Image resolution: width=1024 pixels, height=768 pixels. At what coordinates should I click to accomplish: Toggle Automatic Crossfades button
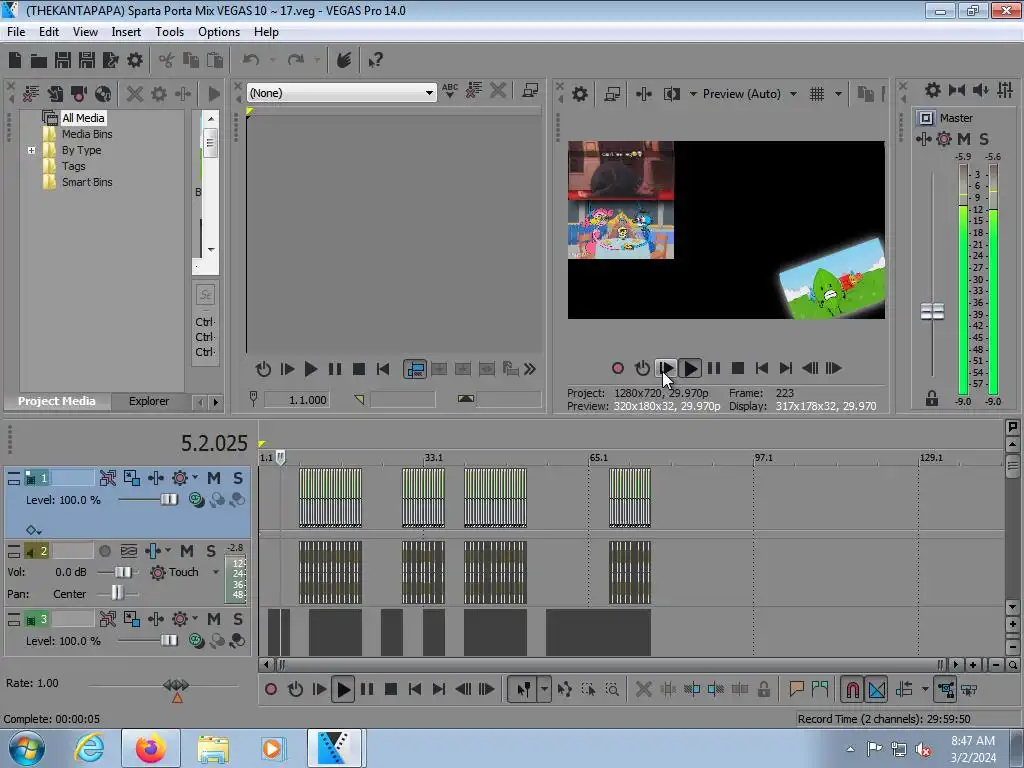(x=876, y=689)
